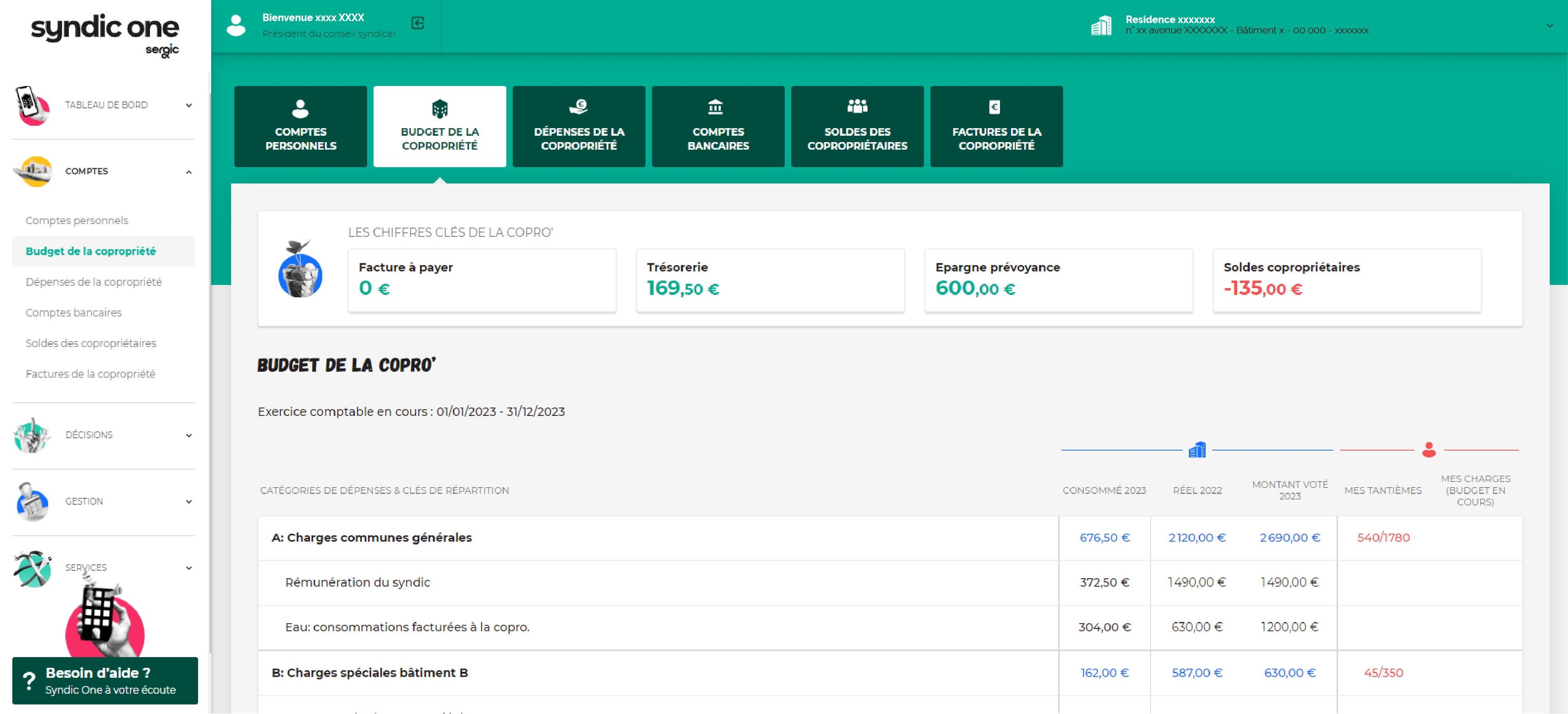Click the user profile avatar icon

point(236,25)
